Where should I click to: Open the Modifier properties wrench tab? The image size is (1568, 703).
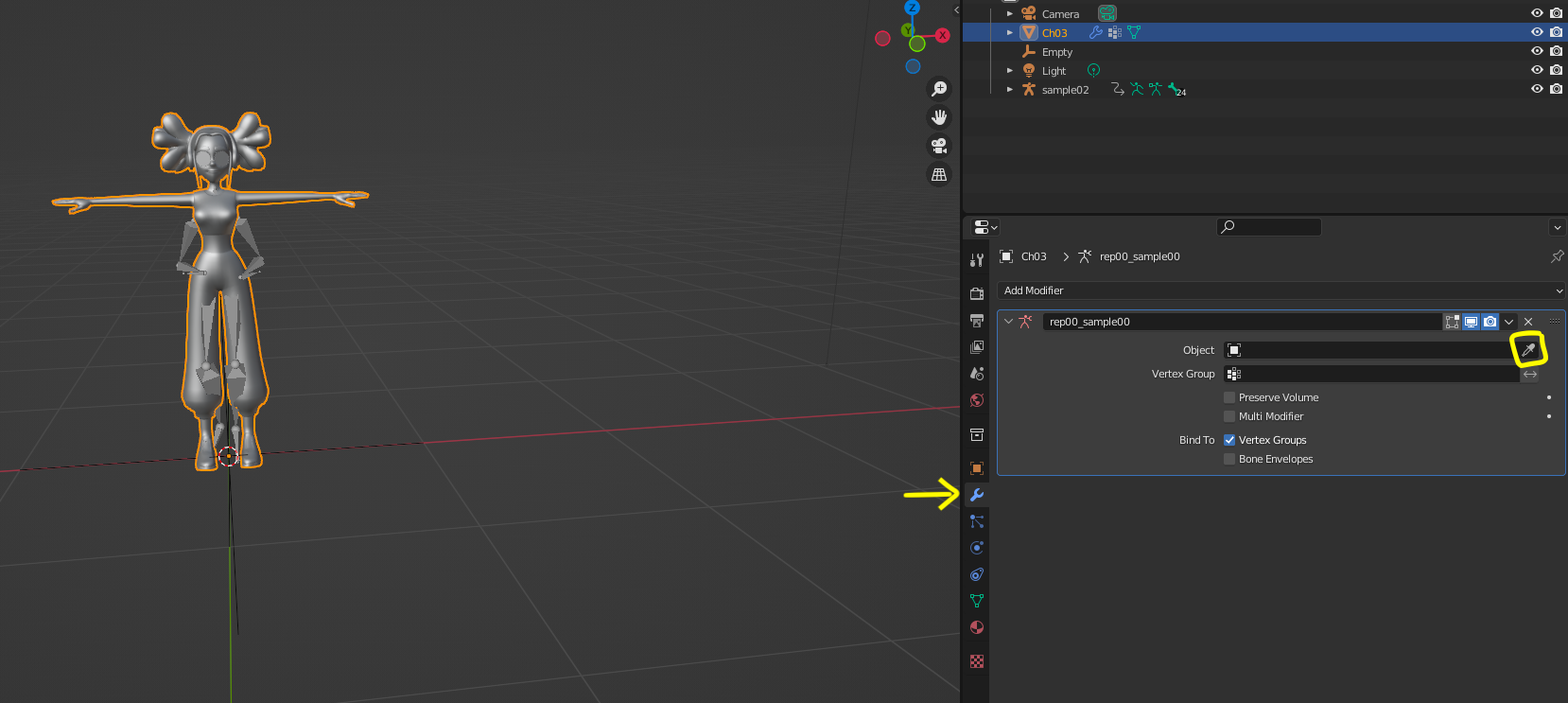(x=977, y=495)
